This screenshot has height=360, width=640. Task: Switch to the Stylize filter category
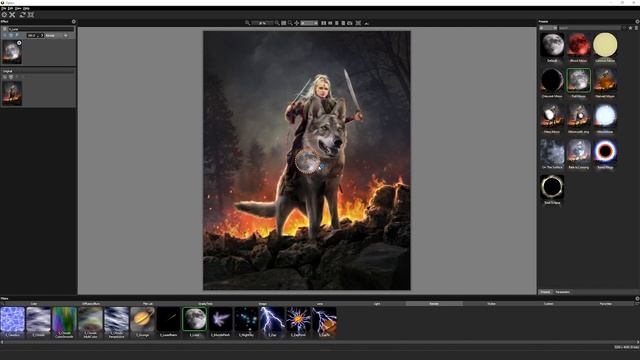[x=491, y=304]
